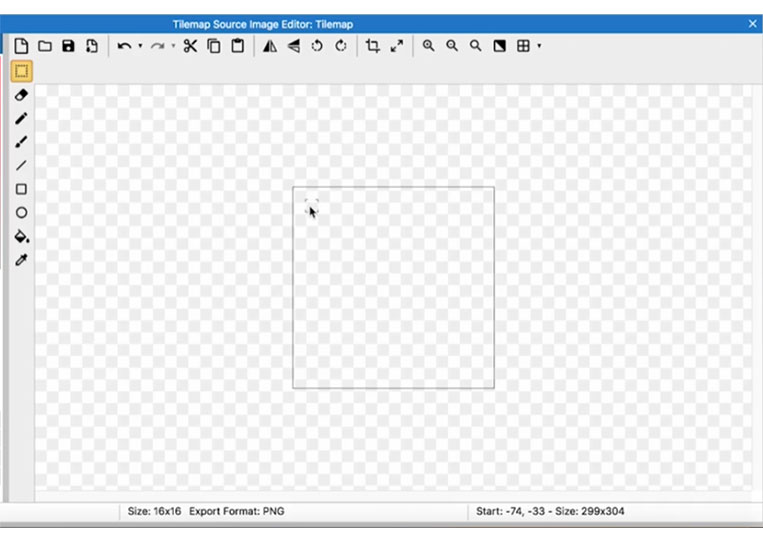
Task: Toggle the background contrast icon
Action: (x=499, y=46)
